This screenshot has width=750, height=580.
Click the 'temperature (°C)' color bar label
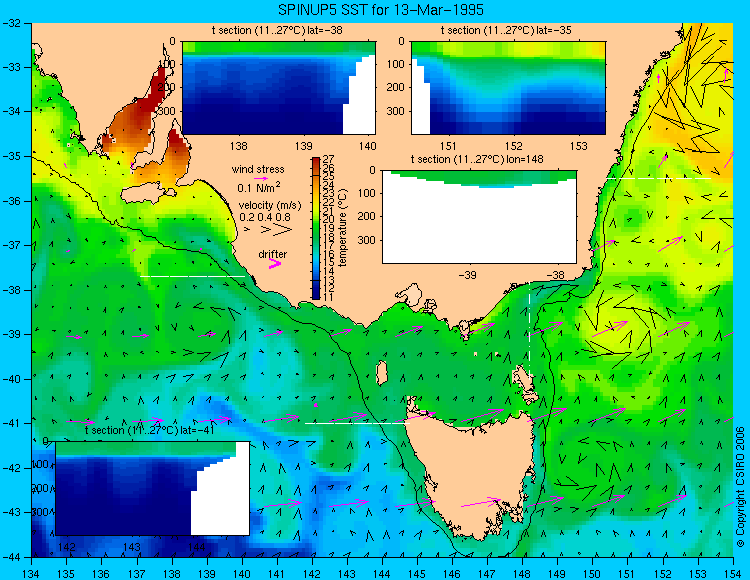click(342, 228)
